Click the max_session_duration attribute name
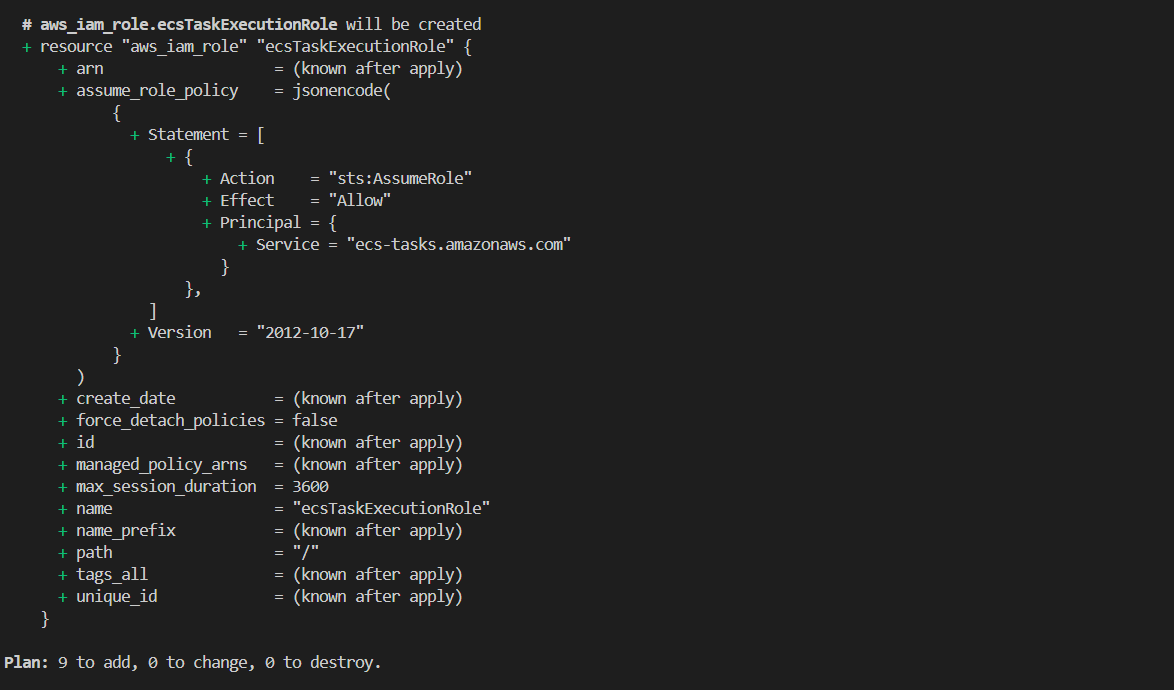The image size is (1174, 690). tap(166, 486)
